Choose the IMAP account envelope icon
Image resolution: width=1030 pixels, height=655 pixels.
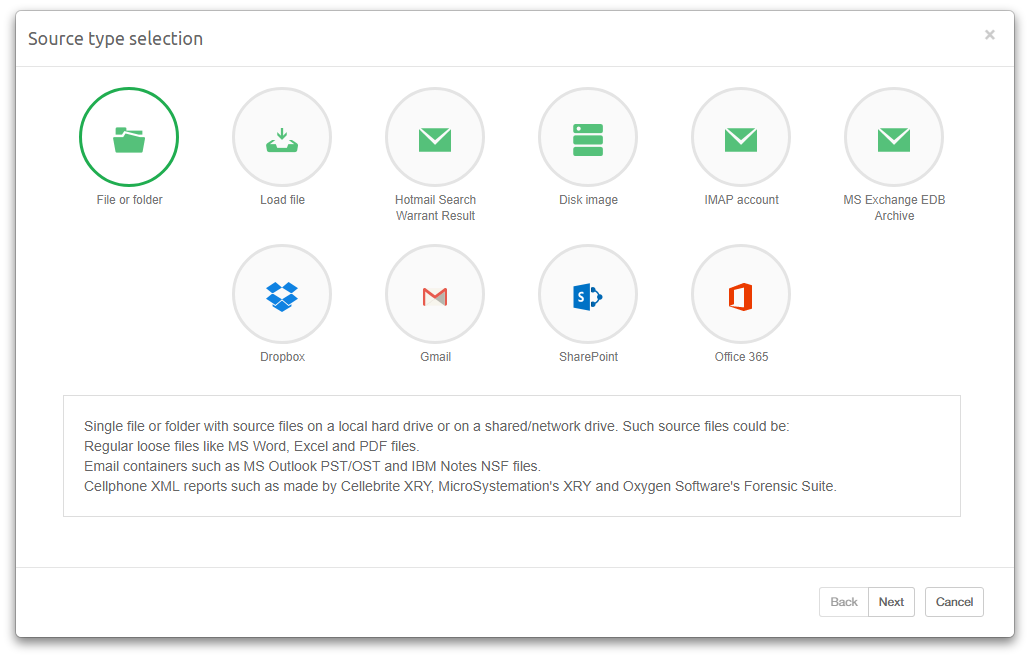tap(741, 138)
